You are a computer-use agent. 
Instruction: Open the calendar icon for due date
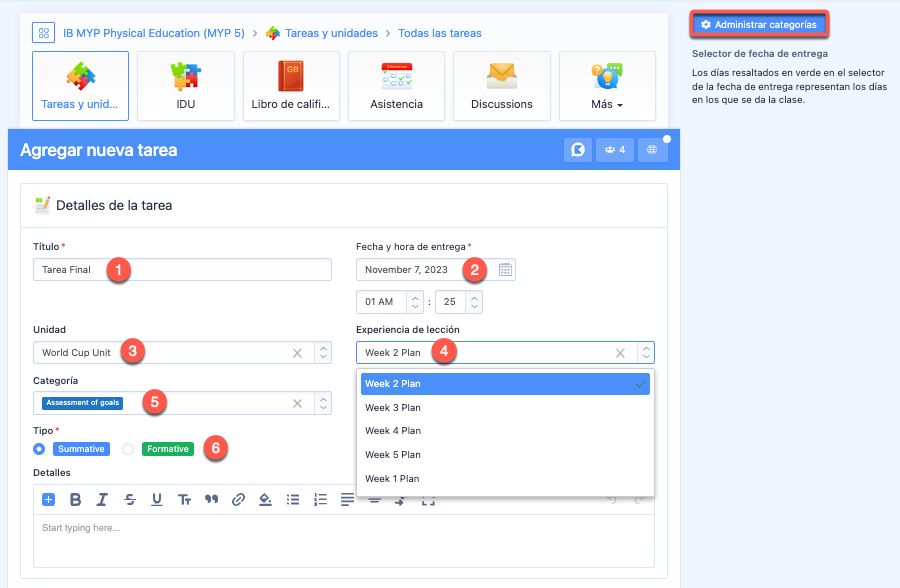(x=505, y=270)
